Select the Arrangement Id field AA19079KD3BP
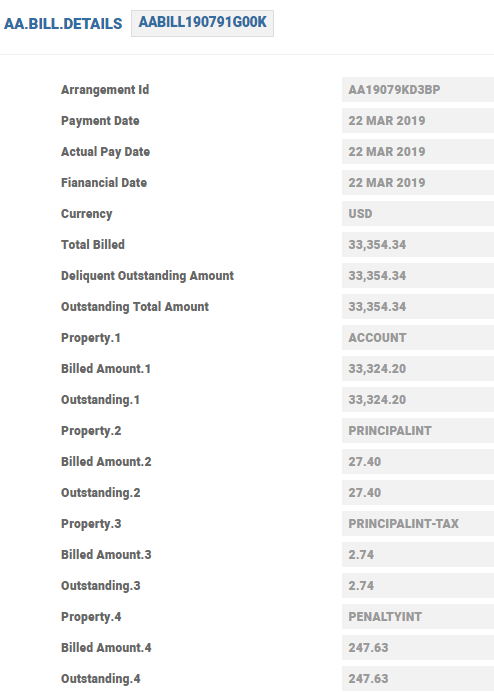Image resolution: width=494 pixels, height=692 pixels. [x=418, y=90]
